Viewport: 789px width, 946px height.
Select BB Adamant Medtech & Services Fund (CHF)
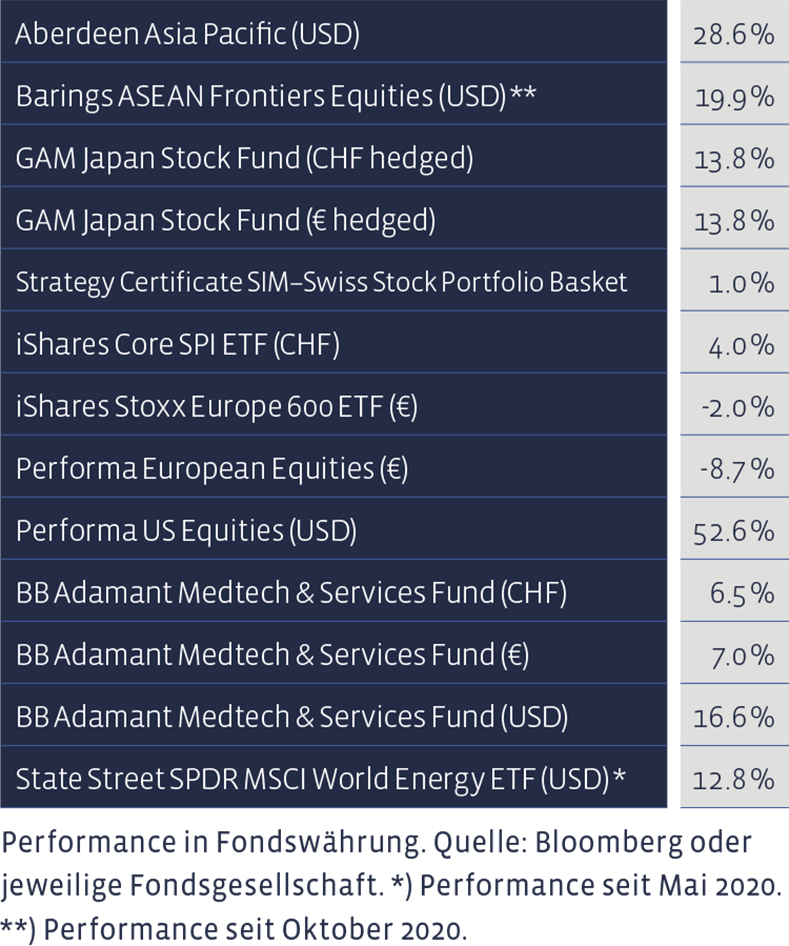(291, 593)
